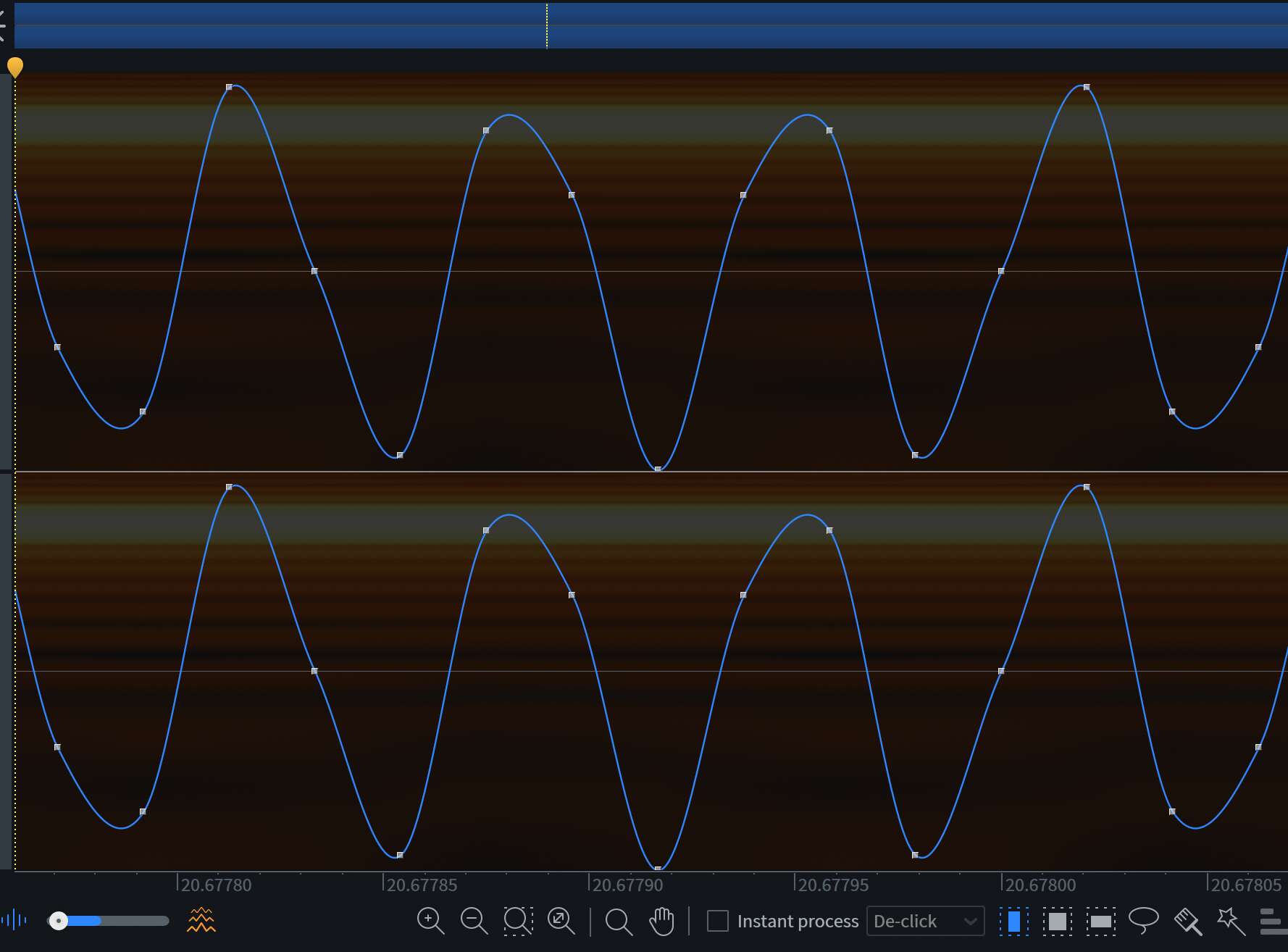Click the zoom out full icon
1288x952 pixels.
561,921
